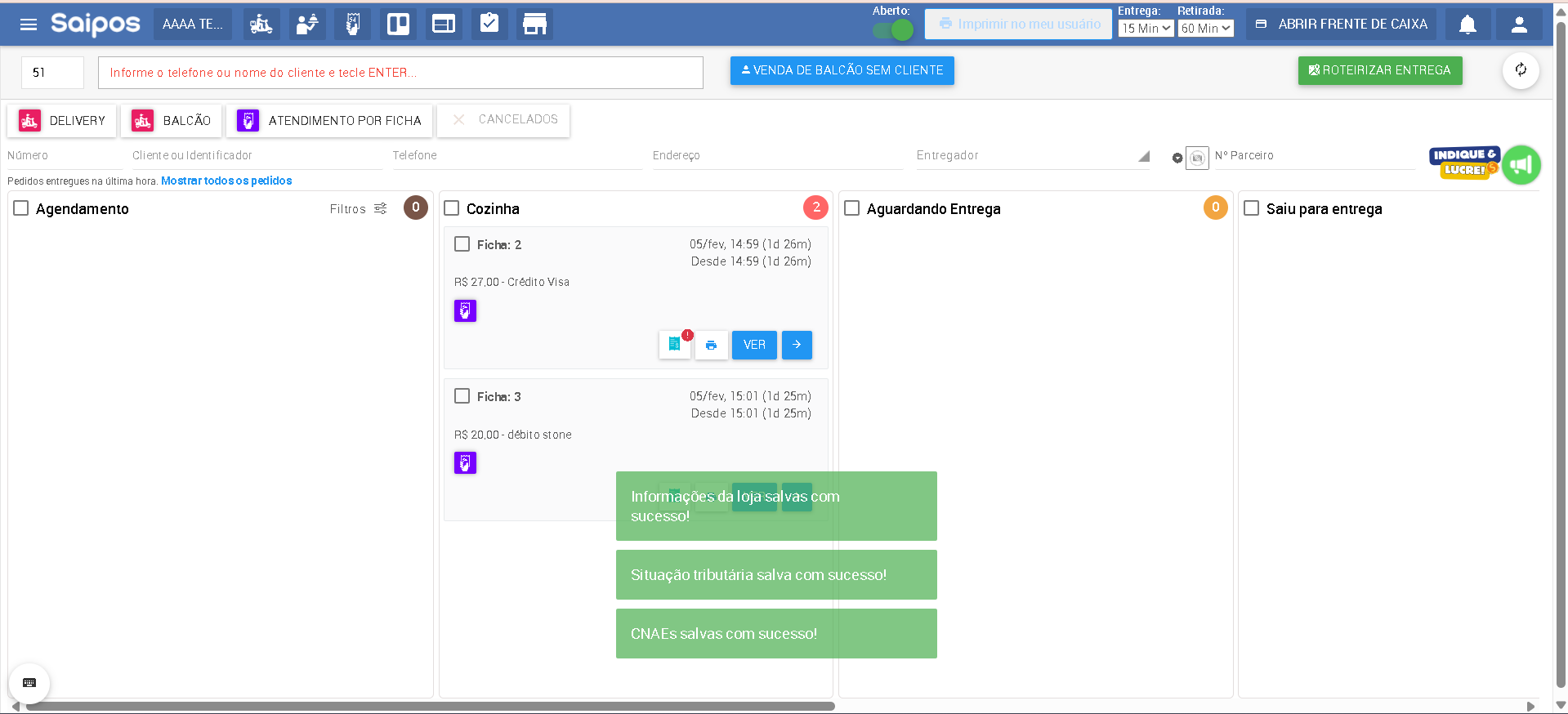The image size is (1568, 714).
Task: Click VENDA DE BALCÃO SEM CLIENTE button
Action: coord(842,70)
